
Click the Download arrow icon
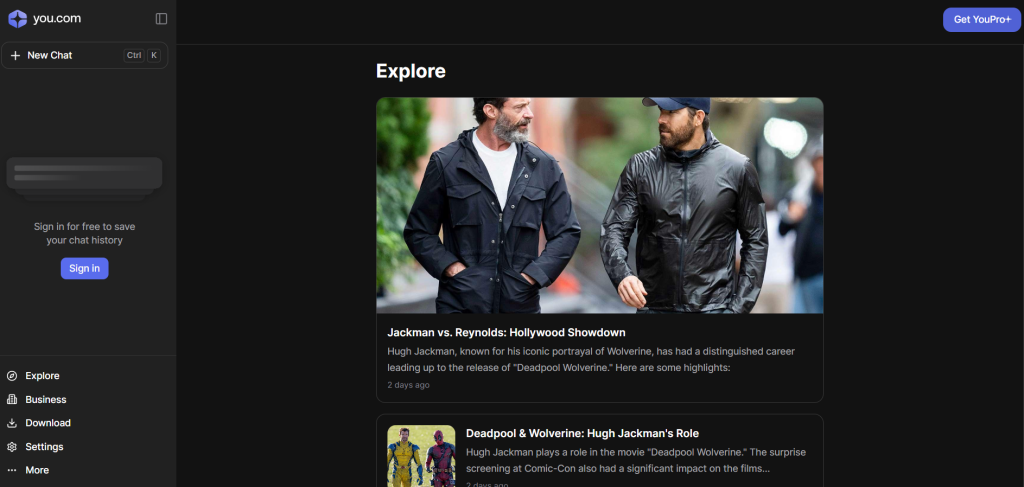(x=12, y=423)
